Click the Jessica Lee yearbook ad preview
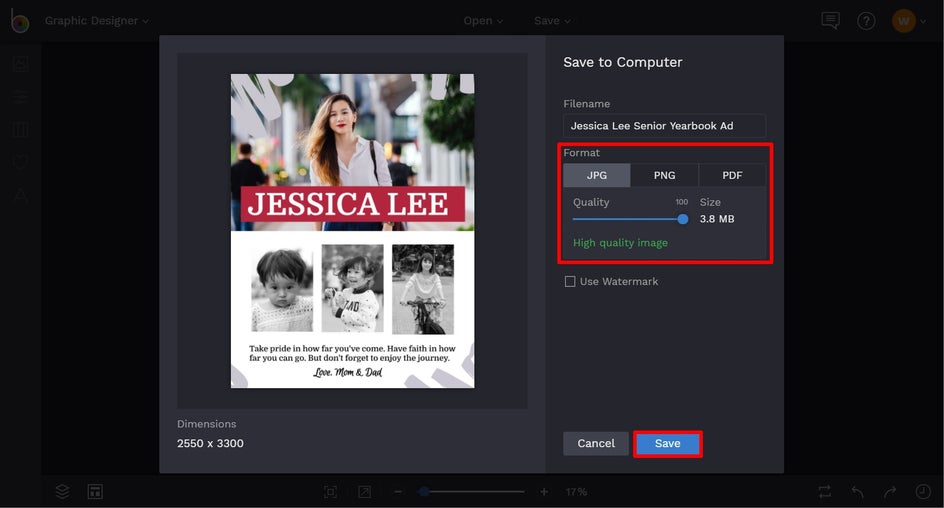The image size is (944, 508). click(353, 231)
